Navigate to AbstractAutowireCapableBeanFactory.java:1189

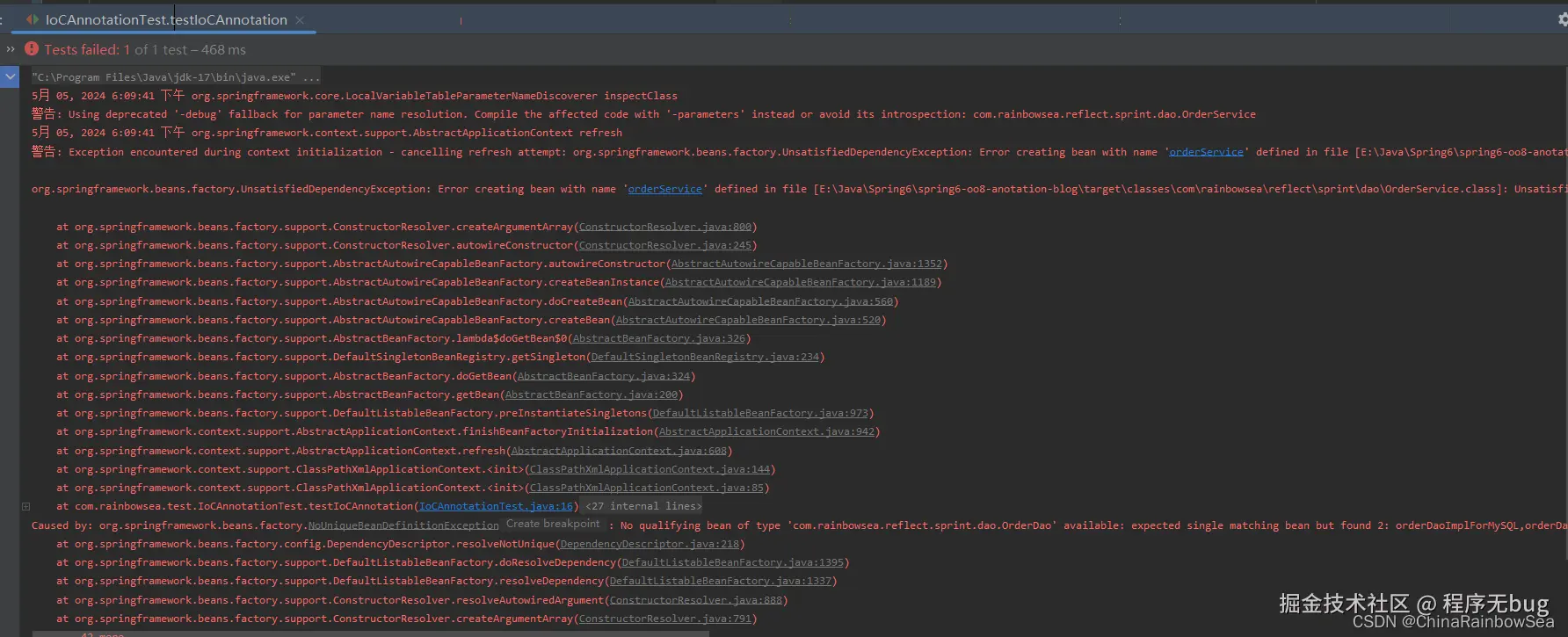pyautogui.click(x=801, y=282)
